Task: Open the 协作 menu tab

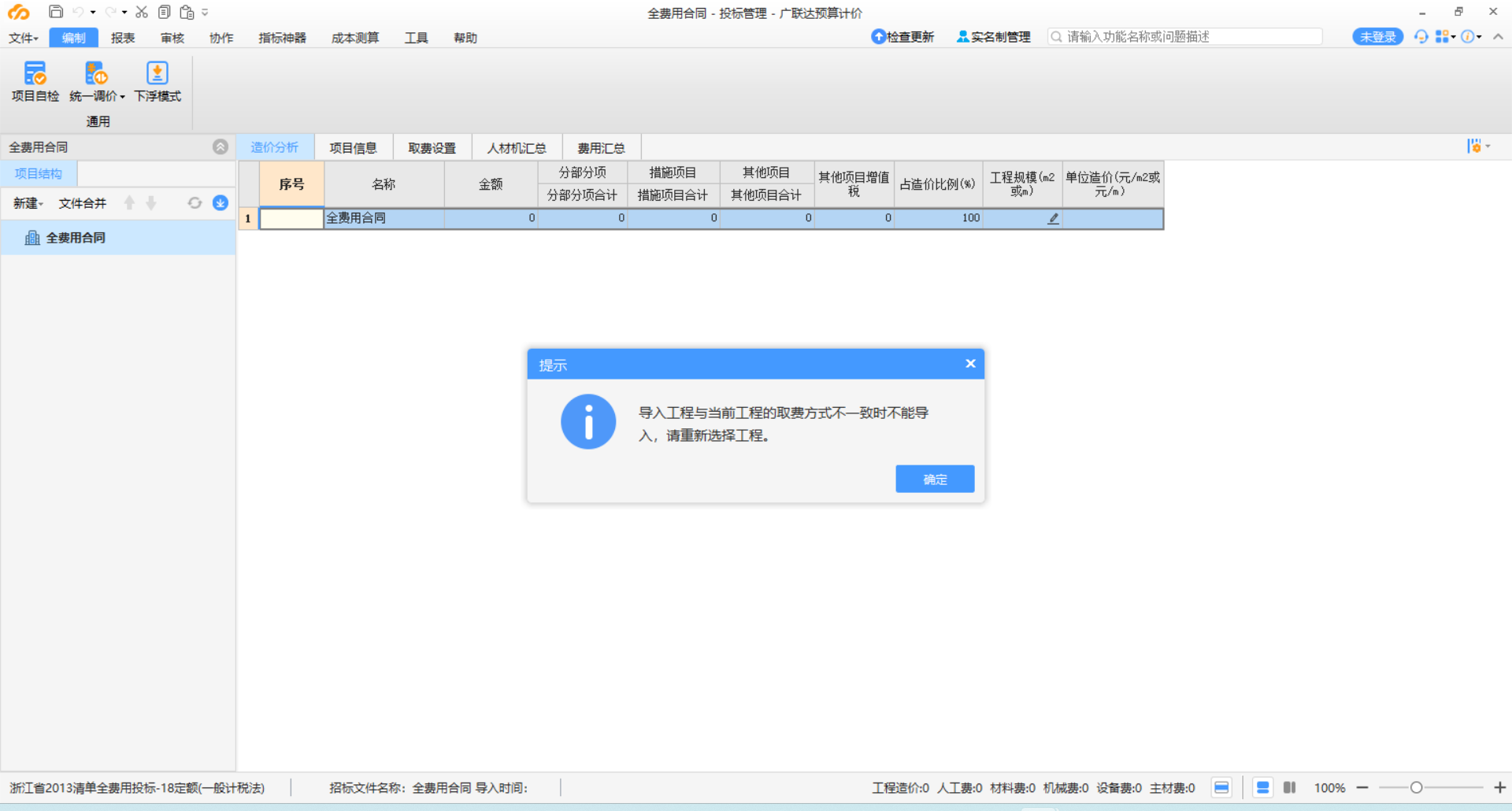Action: pyautogui.click(x=221, y=38)
